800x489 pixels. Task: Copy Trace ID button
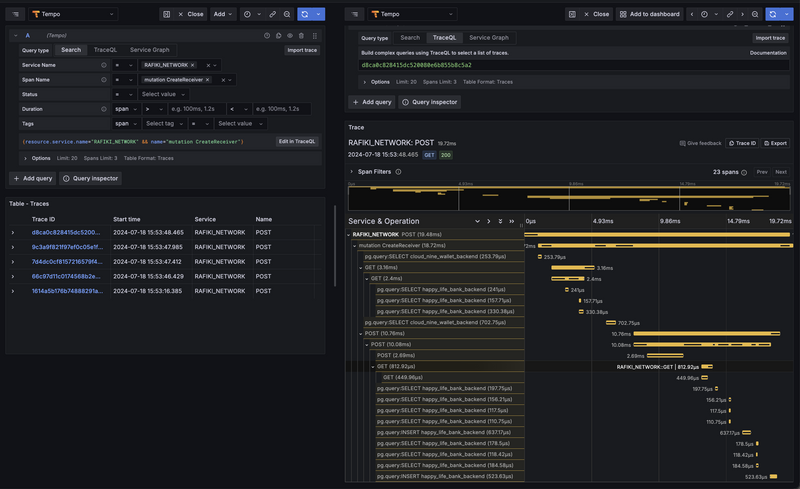(742, 143)
